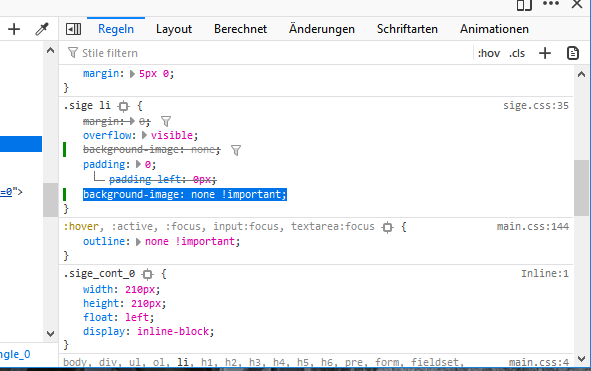Click the .sige_cont_0 selector text
The width and height of the screenshot is (591, 371).
[x=99, y=273]
